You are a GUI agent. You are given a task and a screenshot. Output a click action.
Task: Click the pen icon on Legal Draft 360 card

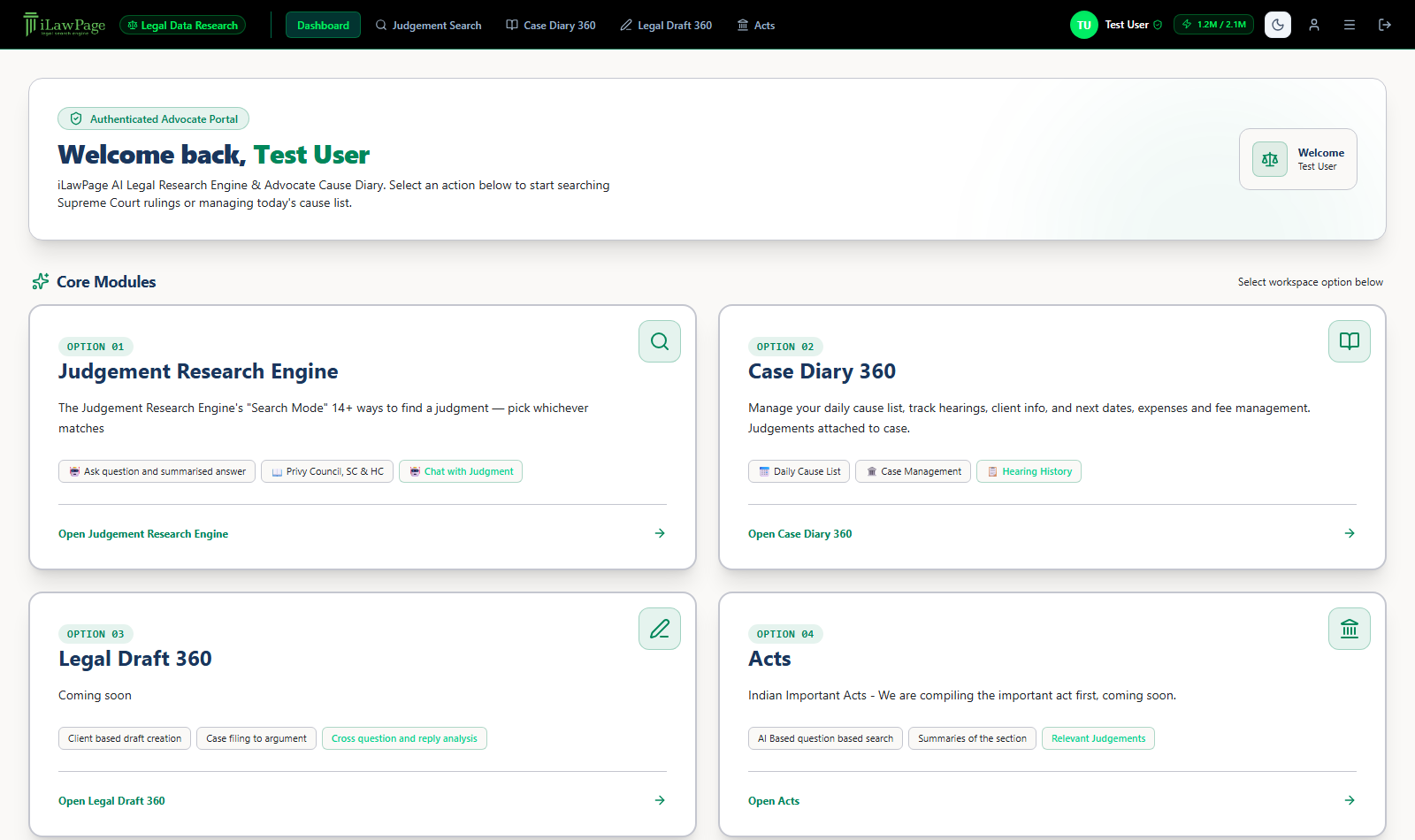[660, 629]
